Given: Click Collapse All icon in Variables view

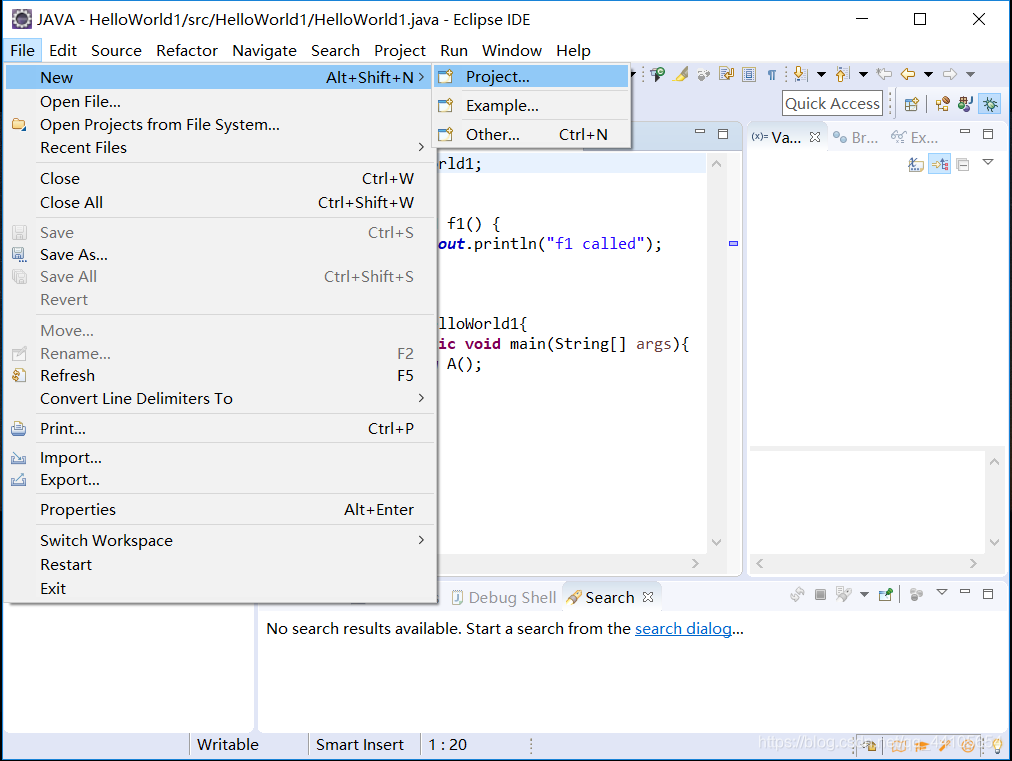Looking at the screenshot, I should [x=963, y=165].
